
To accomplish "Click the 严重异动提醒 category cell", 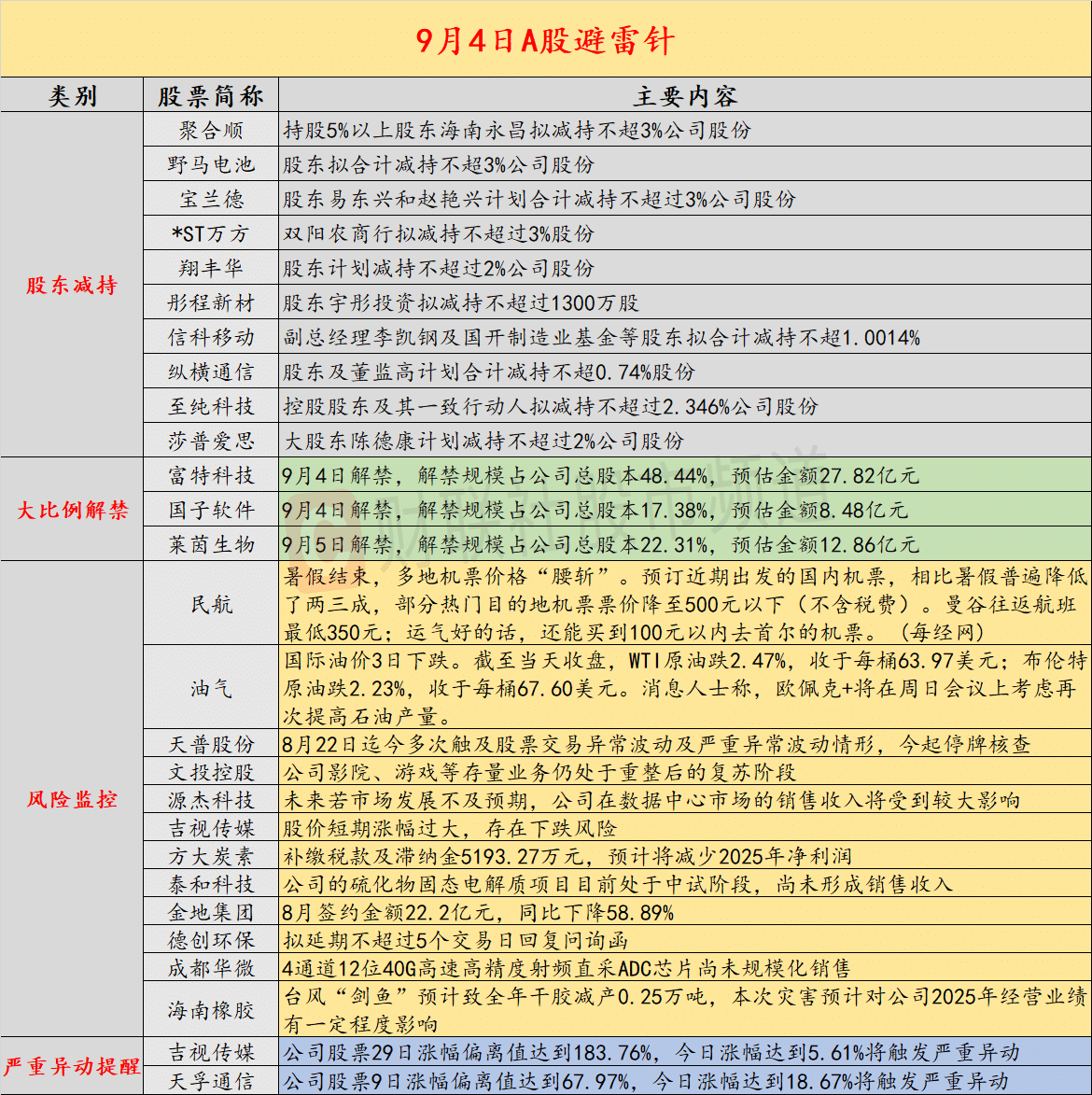I will point(72,1065).
